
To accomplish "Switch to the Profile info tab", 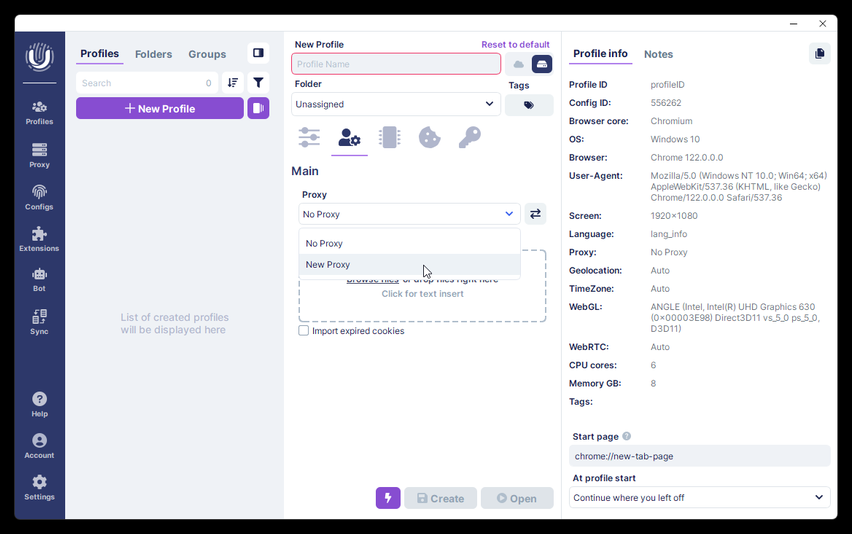I will (x=600, y=54).
